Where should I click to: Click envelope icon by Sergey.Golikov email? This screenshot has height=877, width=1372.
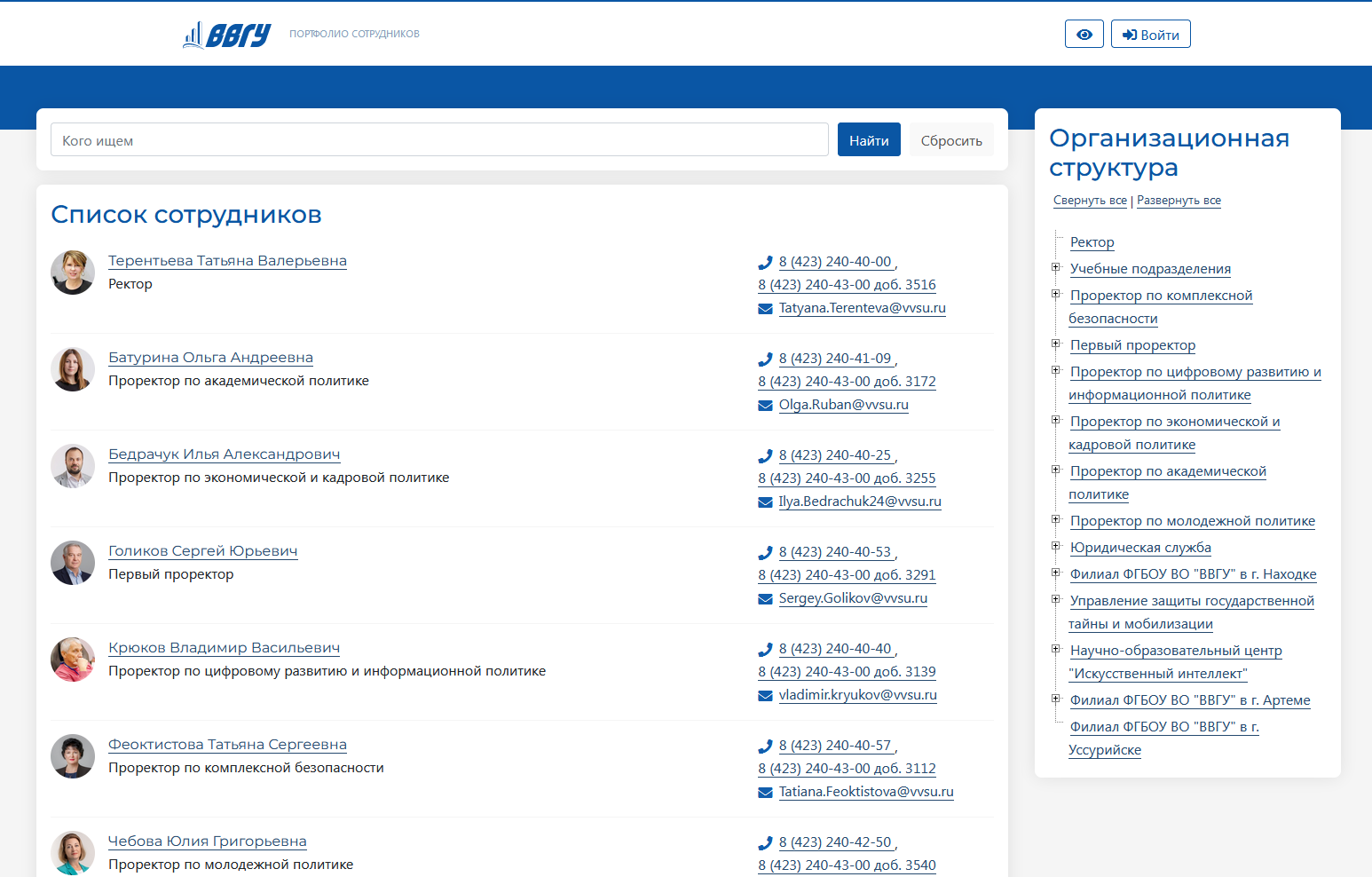click(765, 599)
